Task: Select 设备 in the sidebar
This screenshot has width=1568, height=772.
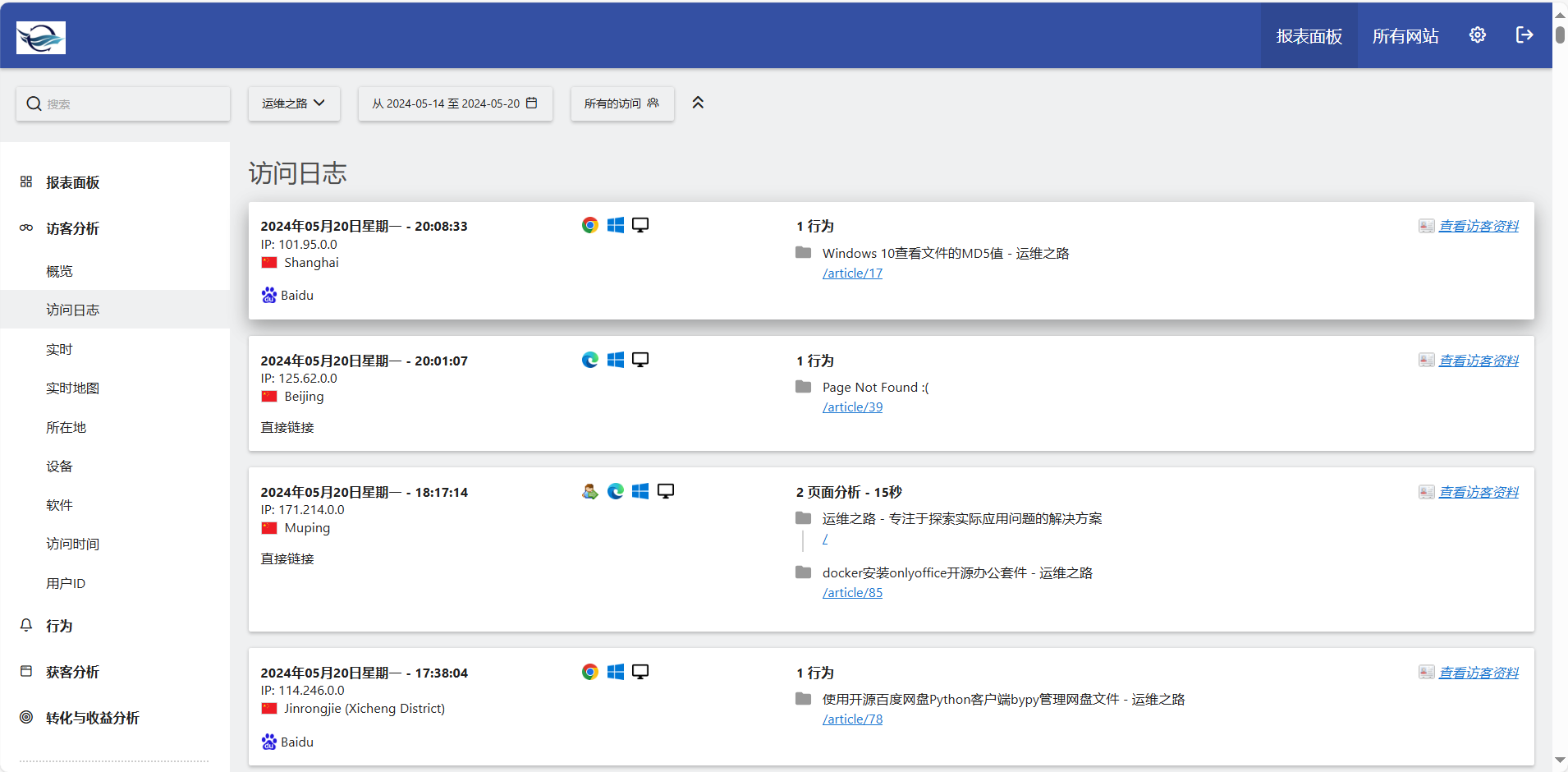Action: point(59,466)
